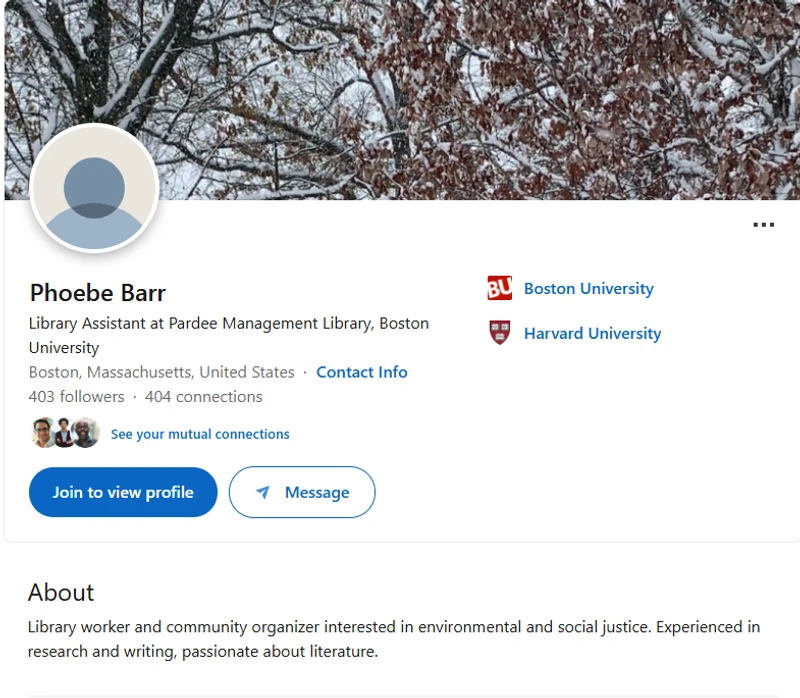Click the default profile avatar picture
800x698 pixels.
95,188
